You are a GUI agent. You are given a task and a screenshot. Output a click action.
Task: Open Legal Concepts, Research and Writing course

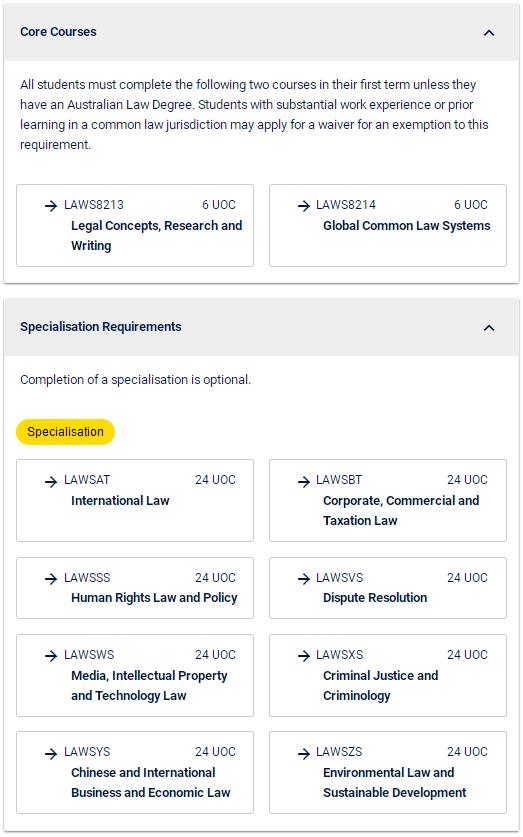tap(135, 225)
